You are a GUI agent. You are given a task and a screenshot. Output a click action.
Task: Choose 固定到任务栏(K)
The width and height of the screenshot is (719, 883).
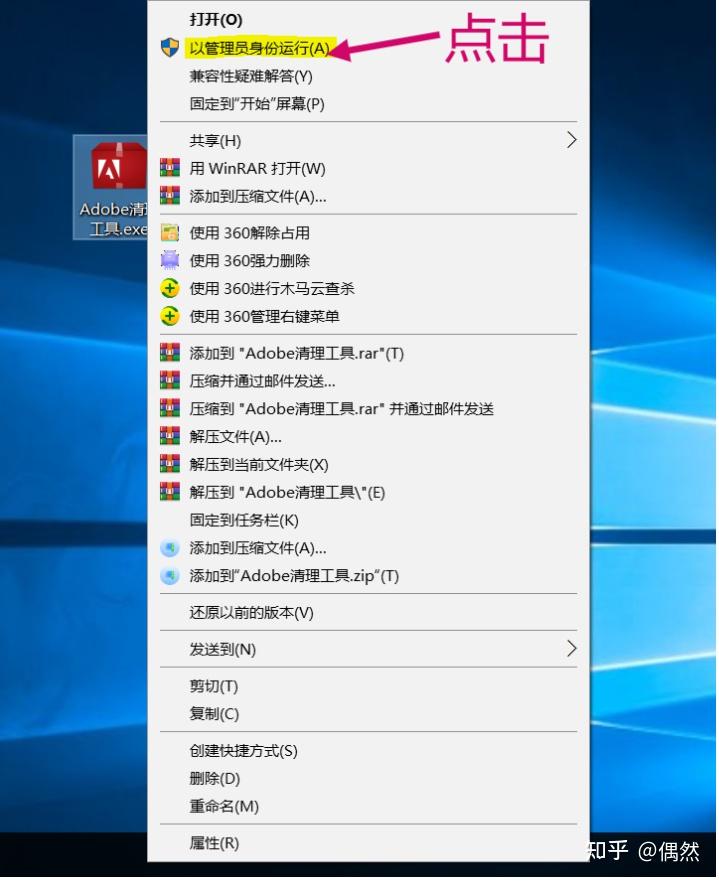coord(244,519)
